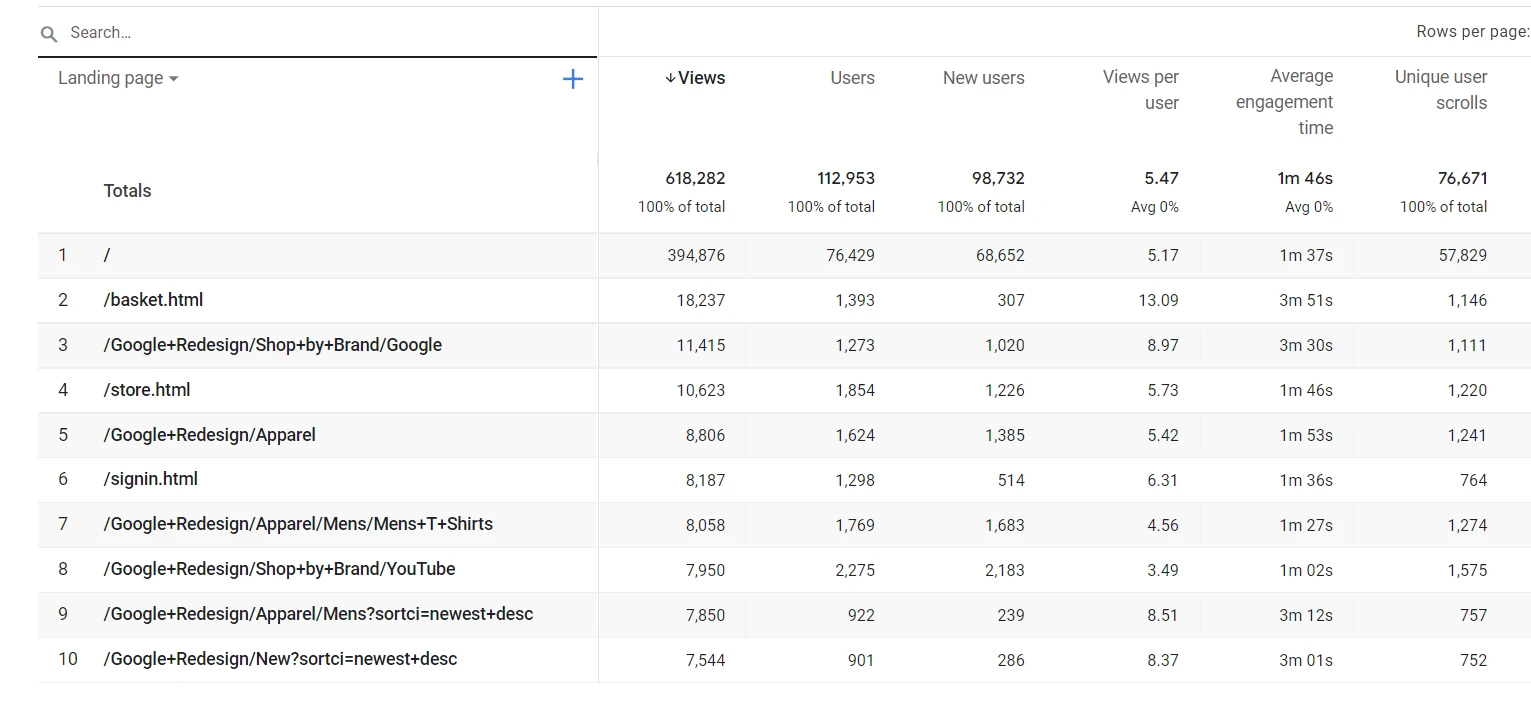Sort by New users column header

[983, 78]
